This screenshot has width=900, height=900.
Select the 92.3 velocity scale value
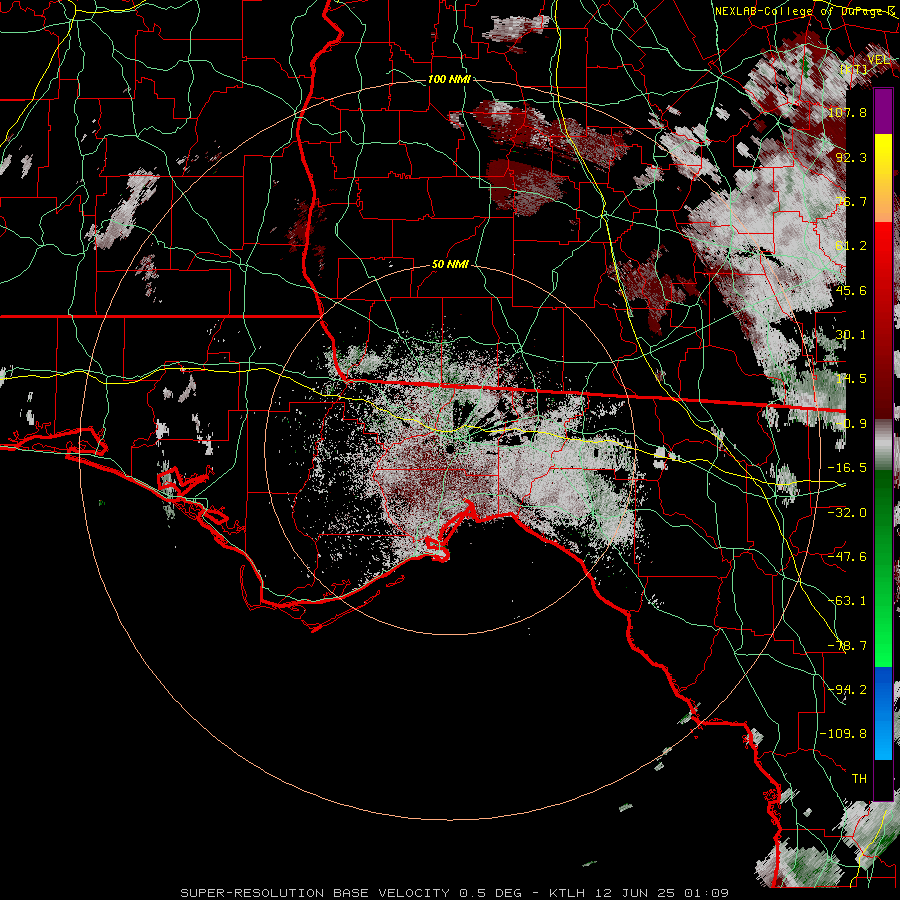852,157
